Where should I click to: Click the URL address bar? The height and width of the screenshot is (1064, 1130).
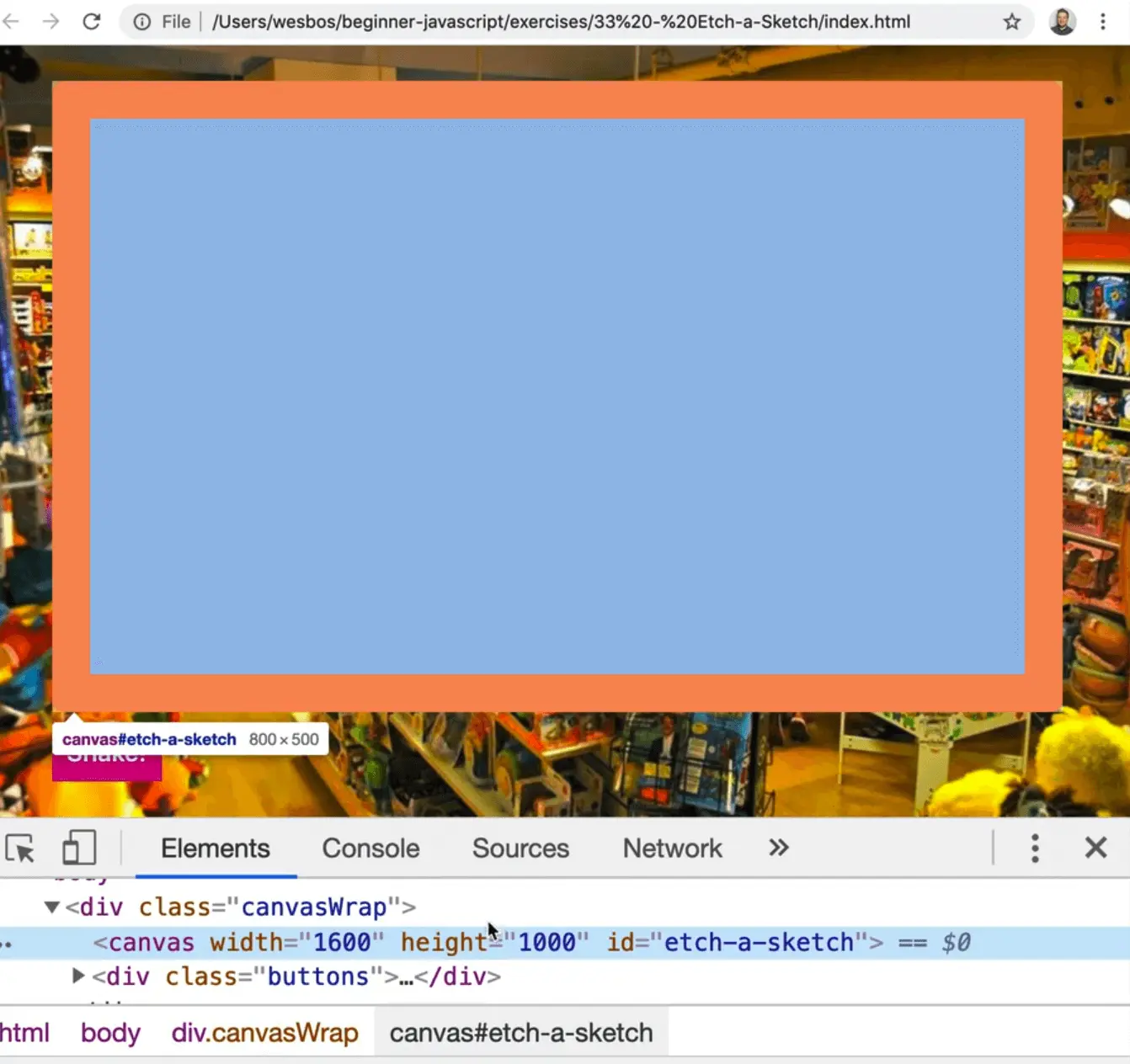point(561,22)
